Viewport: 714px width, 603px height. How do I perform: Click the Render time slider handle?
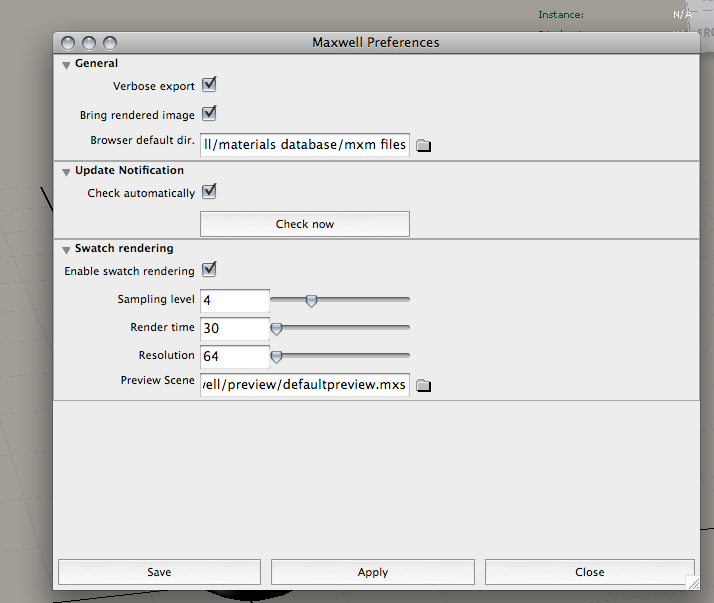[x=276, y=328]
